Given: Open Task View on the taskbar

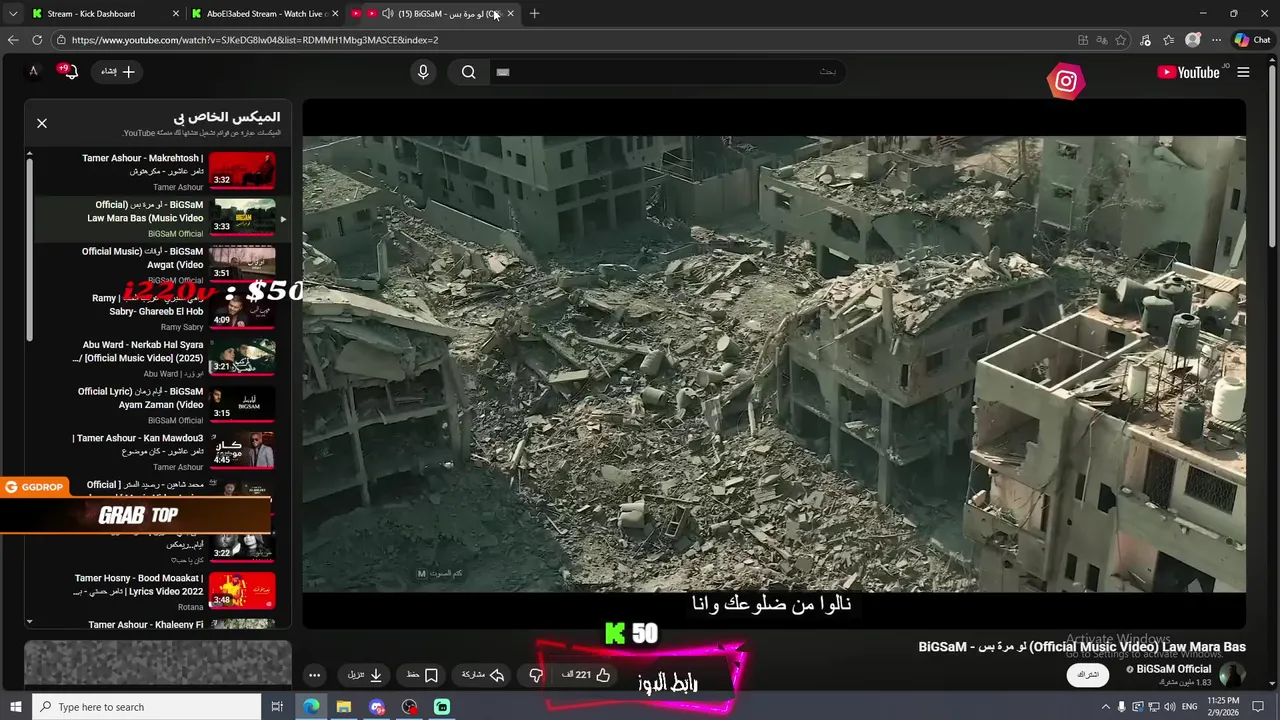Looking at the screenshot, I should point(277,707).
